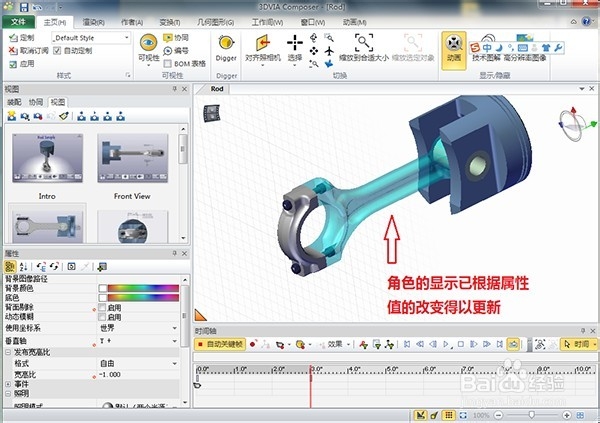Viewport: 600px width, 423px height.
Task: Click the 协同 visibility button
Action: click(176, 38)
